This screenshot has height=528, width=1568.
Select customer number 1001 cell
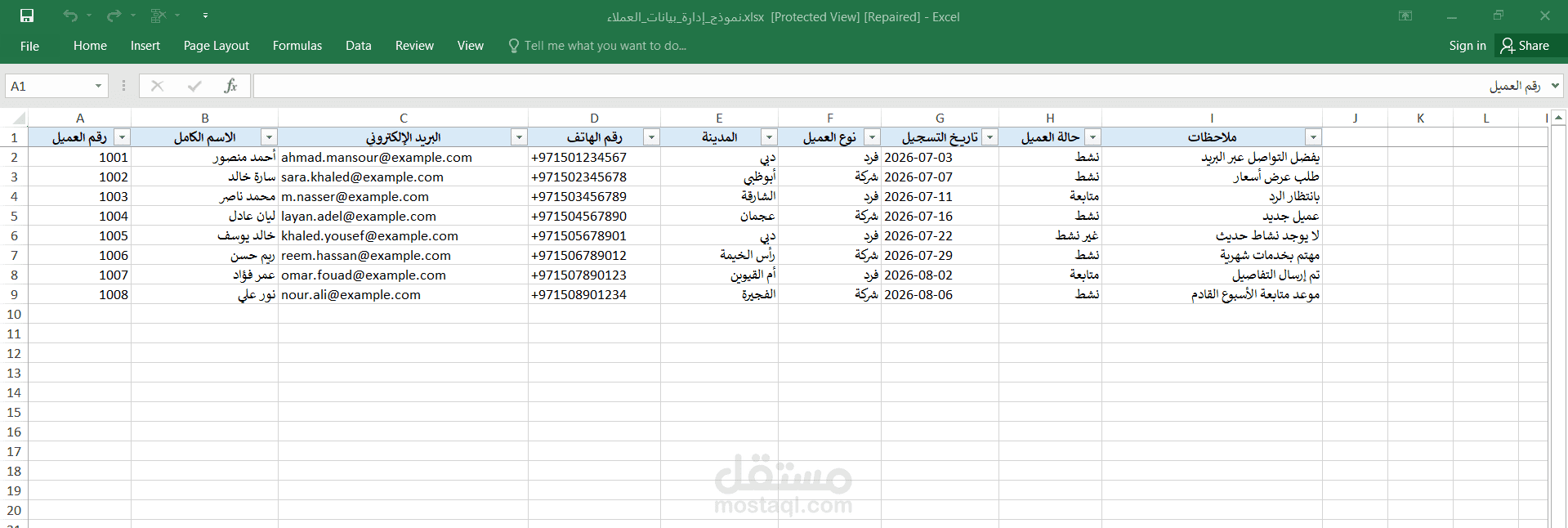80,157
